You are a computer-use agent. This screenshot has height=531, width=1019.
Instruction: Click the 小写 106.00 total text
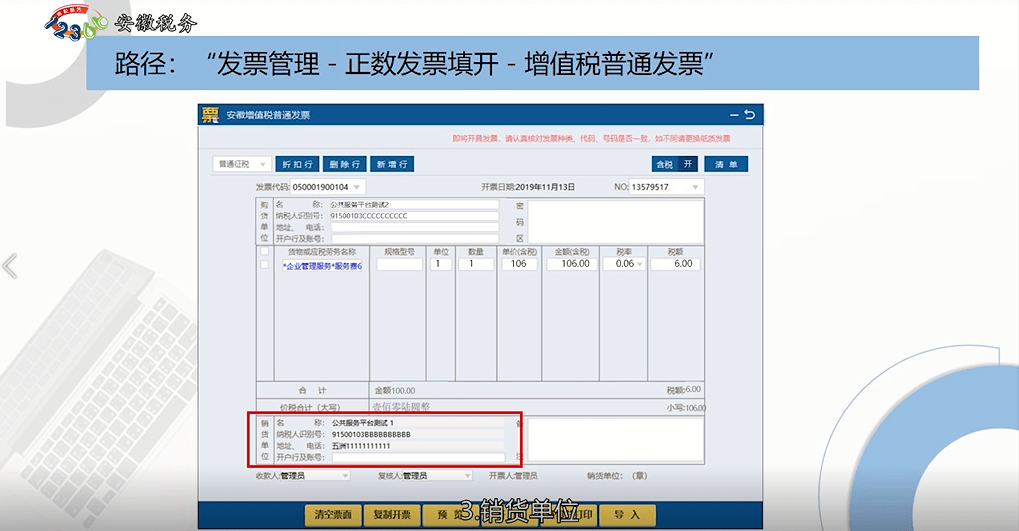point(686,408)
